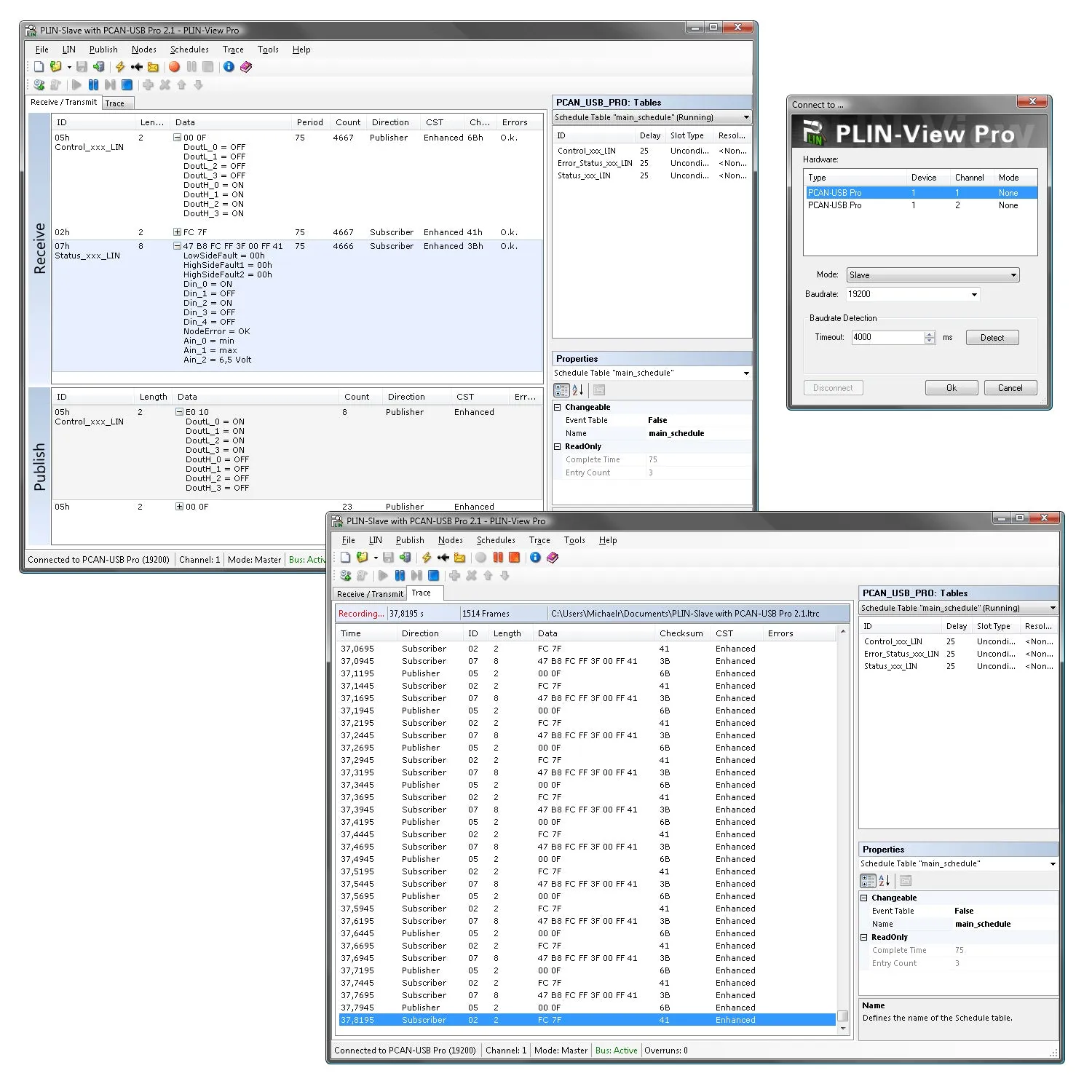Click red Record trace button in upper window
This screenshot has height=1092, width=1092.
click(x=175, y=67)
